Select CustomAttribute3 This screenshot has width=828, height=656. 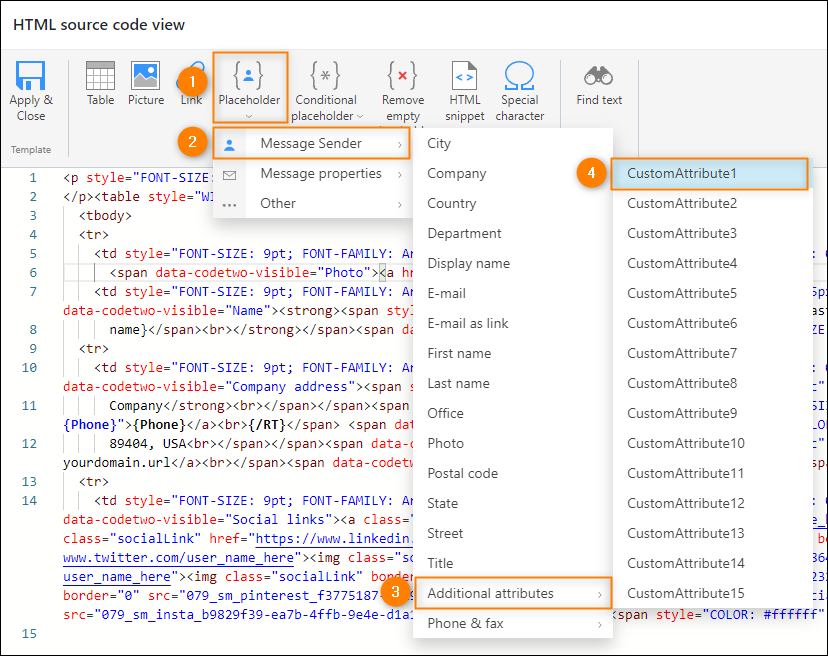(712, 233)
